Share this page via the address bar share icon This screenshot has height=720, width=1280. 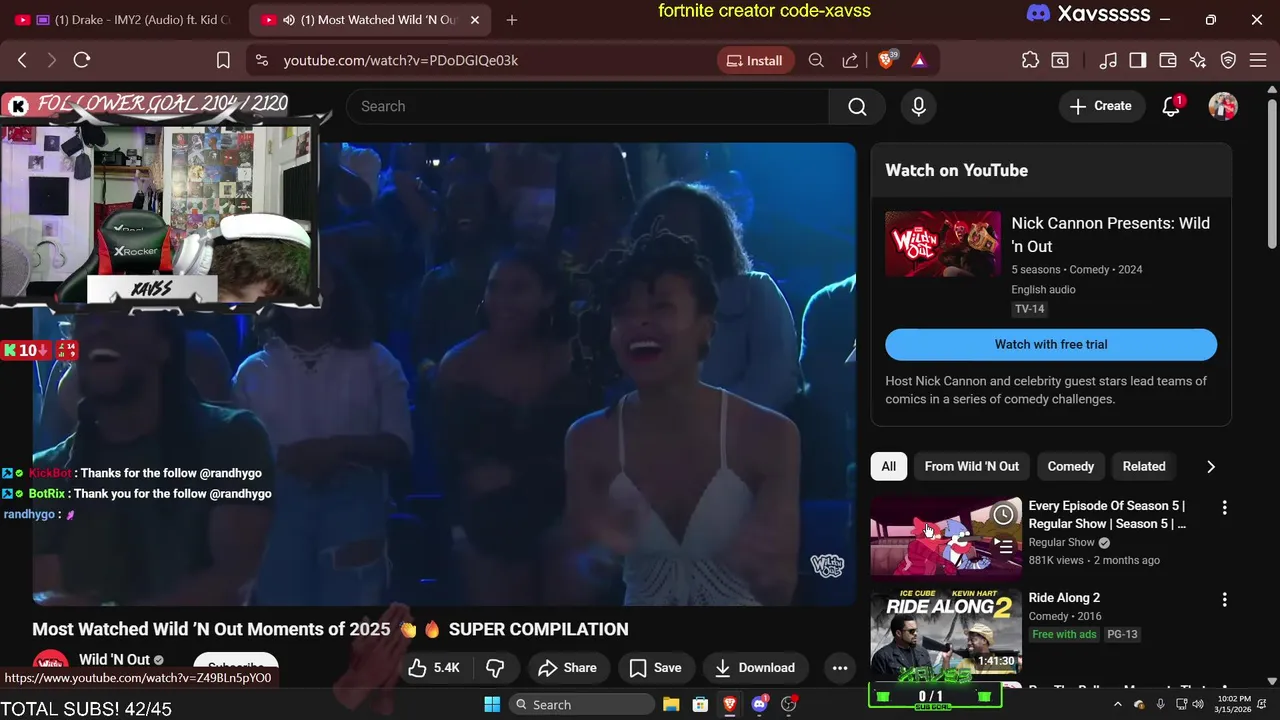click(850, 60)
